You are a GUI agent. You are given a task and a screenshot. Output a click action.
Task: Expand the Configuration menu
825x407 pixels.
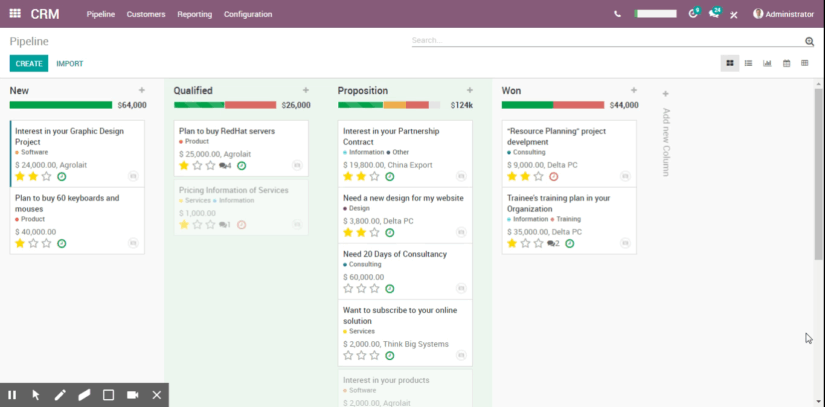[x=248, y=14]
